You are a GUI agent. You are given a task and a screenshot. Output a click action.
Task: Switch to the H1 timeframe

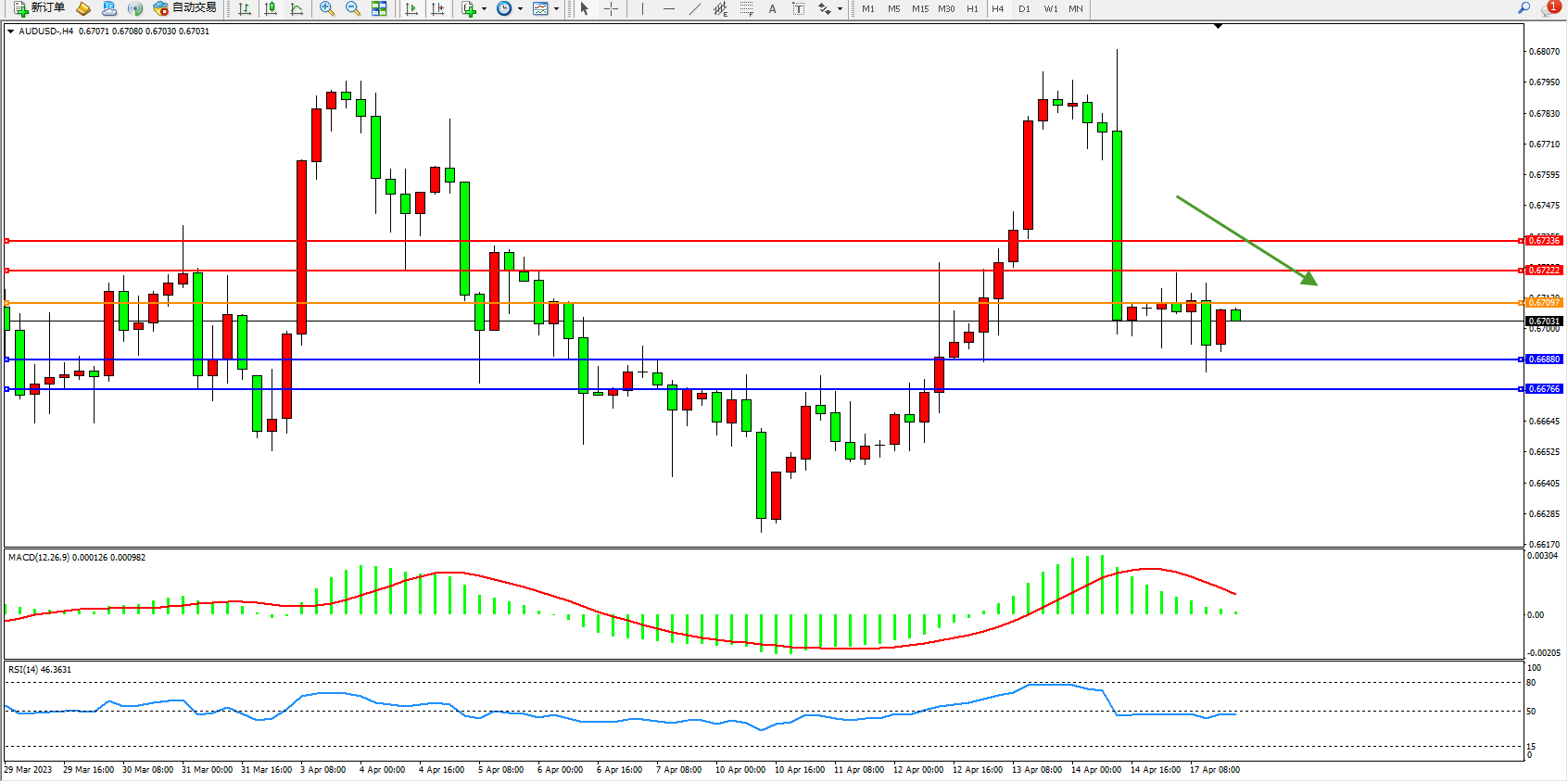click(972, 8)
